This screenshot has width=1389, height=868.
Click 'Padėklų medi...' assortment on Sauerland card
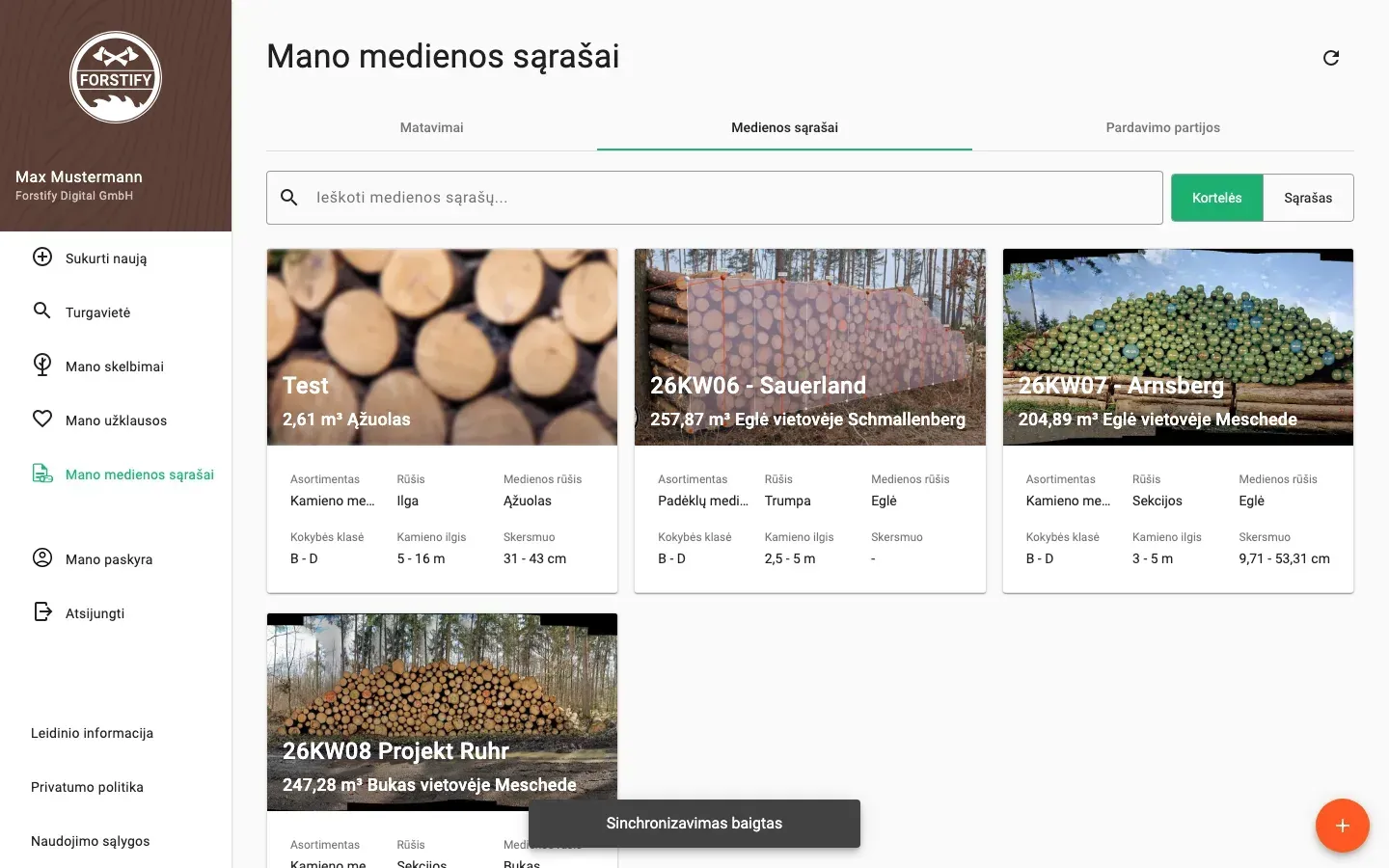[703, 501]
